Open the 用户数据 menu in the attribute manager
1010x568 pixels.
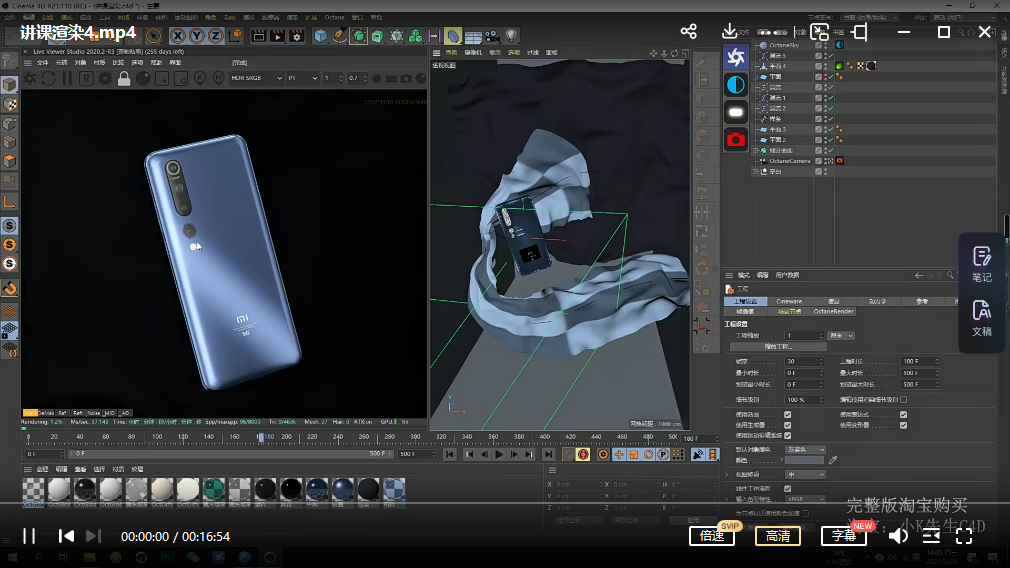click(787, 275)
